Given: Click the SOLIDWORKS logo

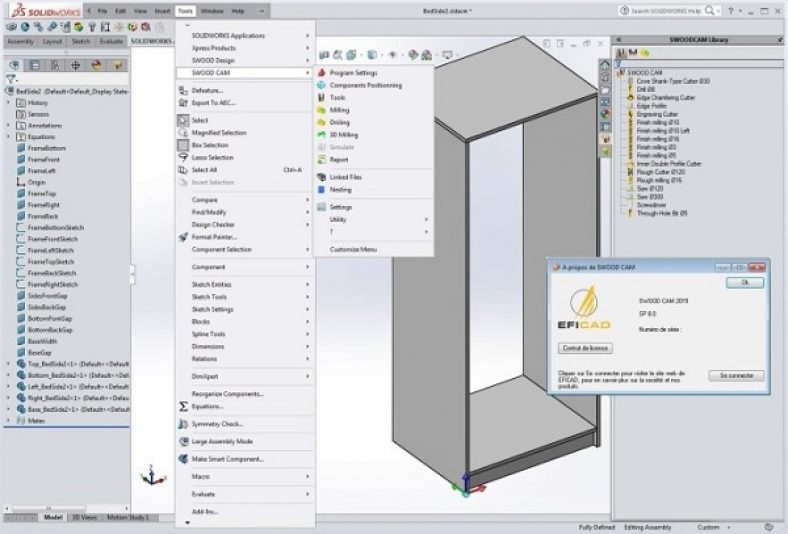Looking at the screenshot, I should (46, 10).
